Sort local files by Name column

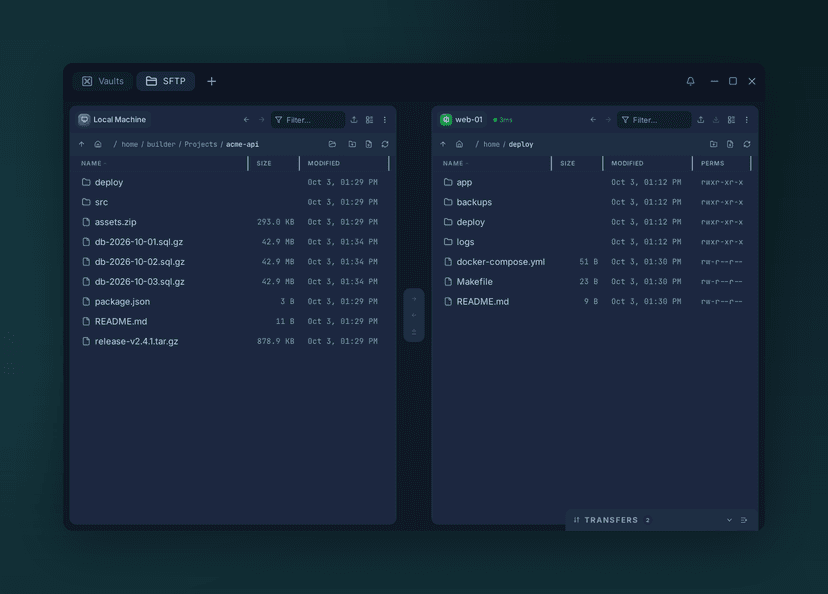click(x=93, y=164)
